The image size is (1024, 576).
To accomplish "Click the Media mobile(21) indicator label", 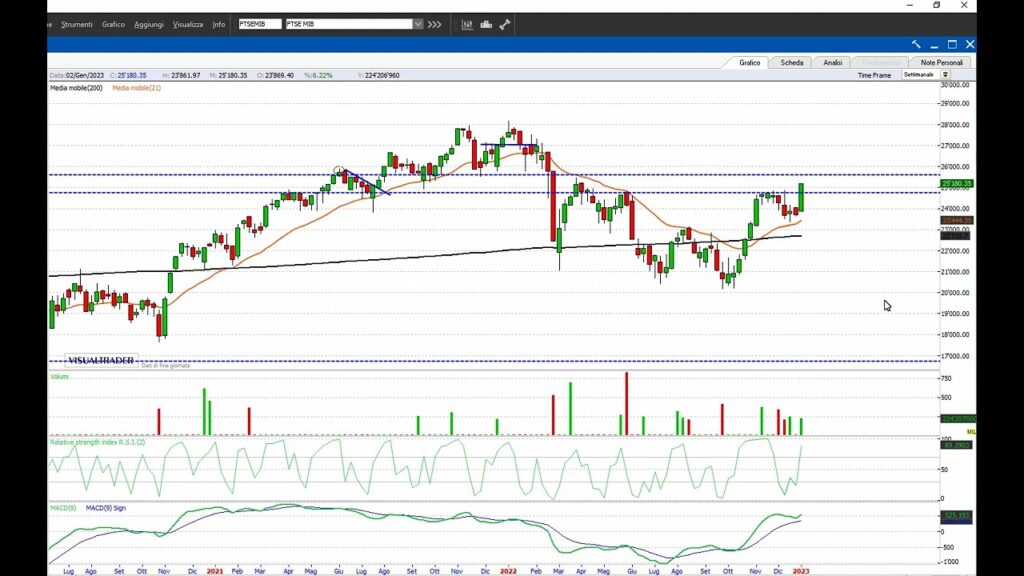I will pos(136,88).
